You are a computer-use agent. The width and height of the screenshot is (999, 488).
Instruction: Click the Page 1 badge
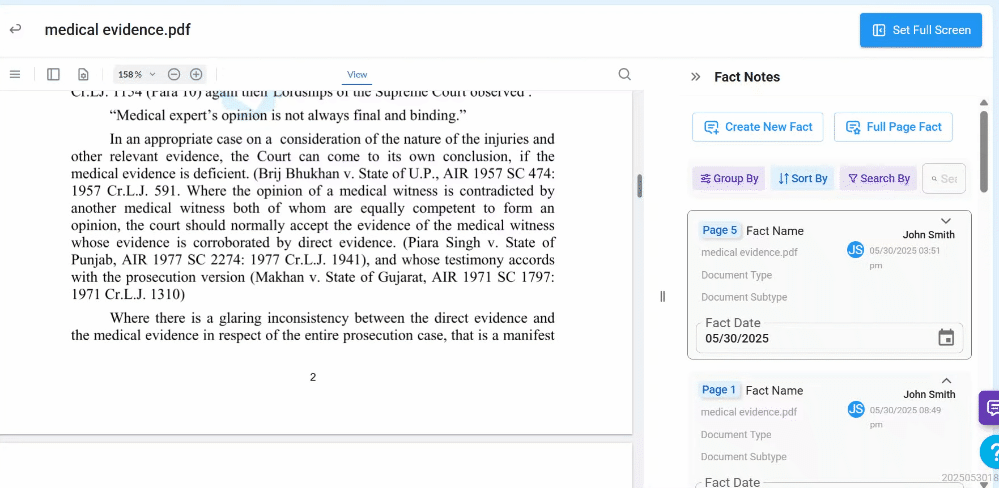(x=719, y=390)
